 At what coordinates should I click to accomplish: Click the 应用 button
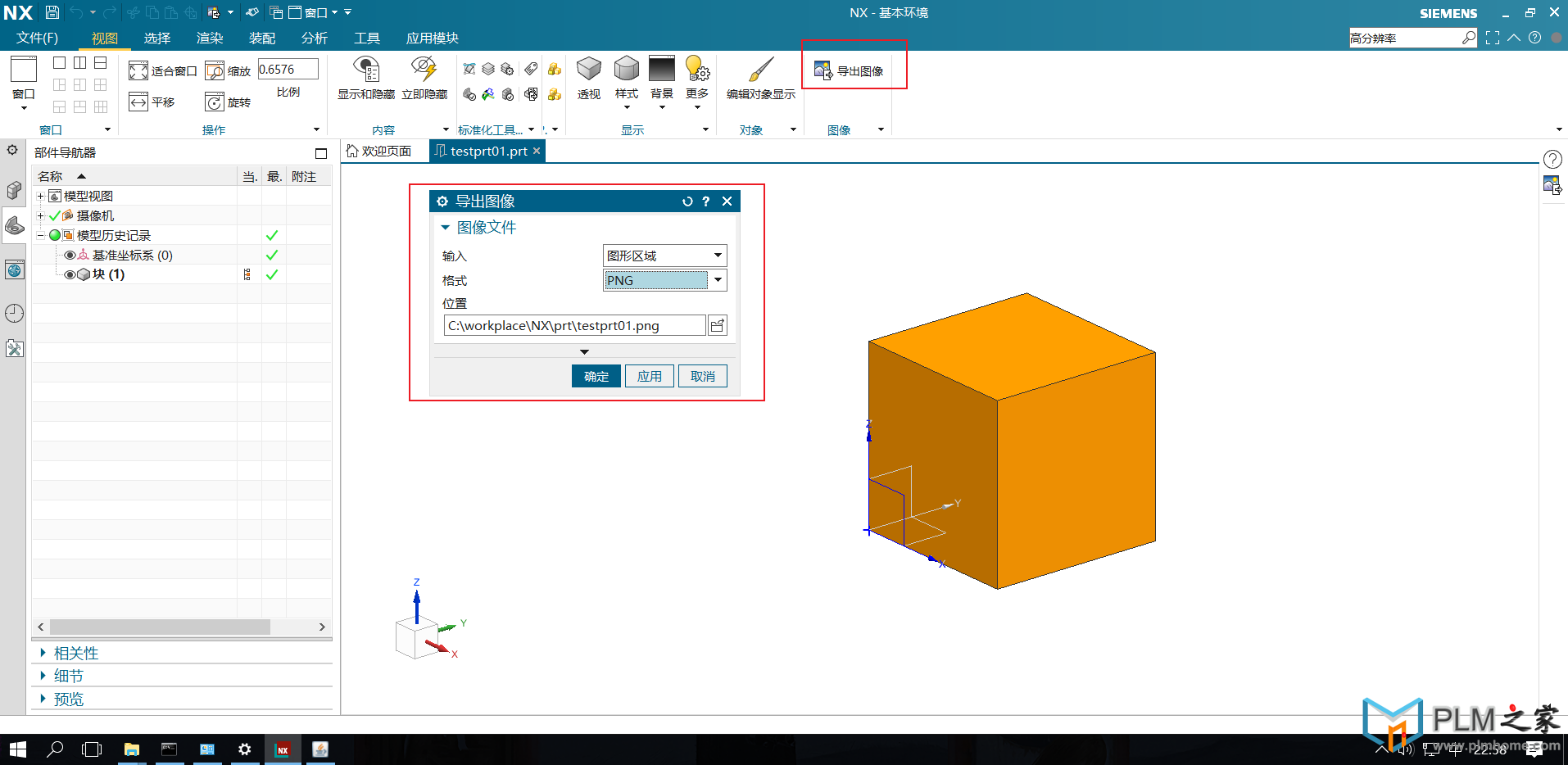point(650,376)
